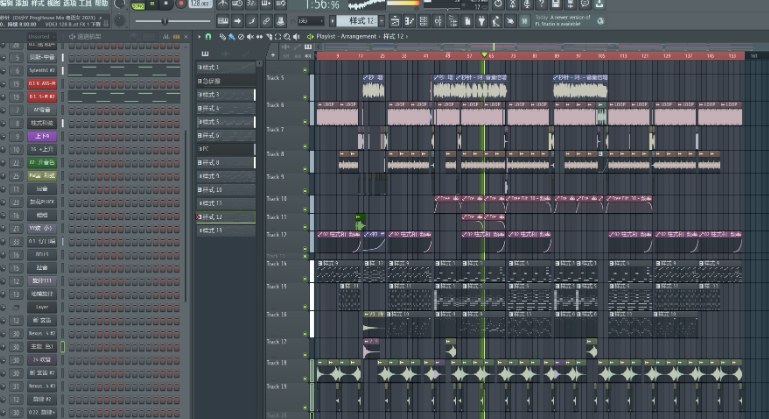This screenshot has height=419, width=769.
Task: Open the Unsorted channel filter dropdown
Action: point(40,37)
